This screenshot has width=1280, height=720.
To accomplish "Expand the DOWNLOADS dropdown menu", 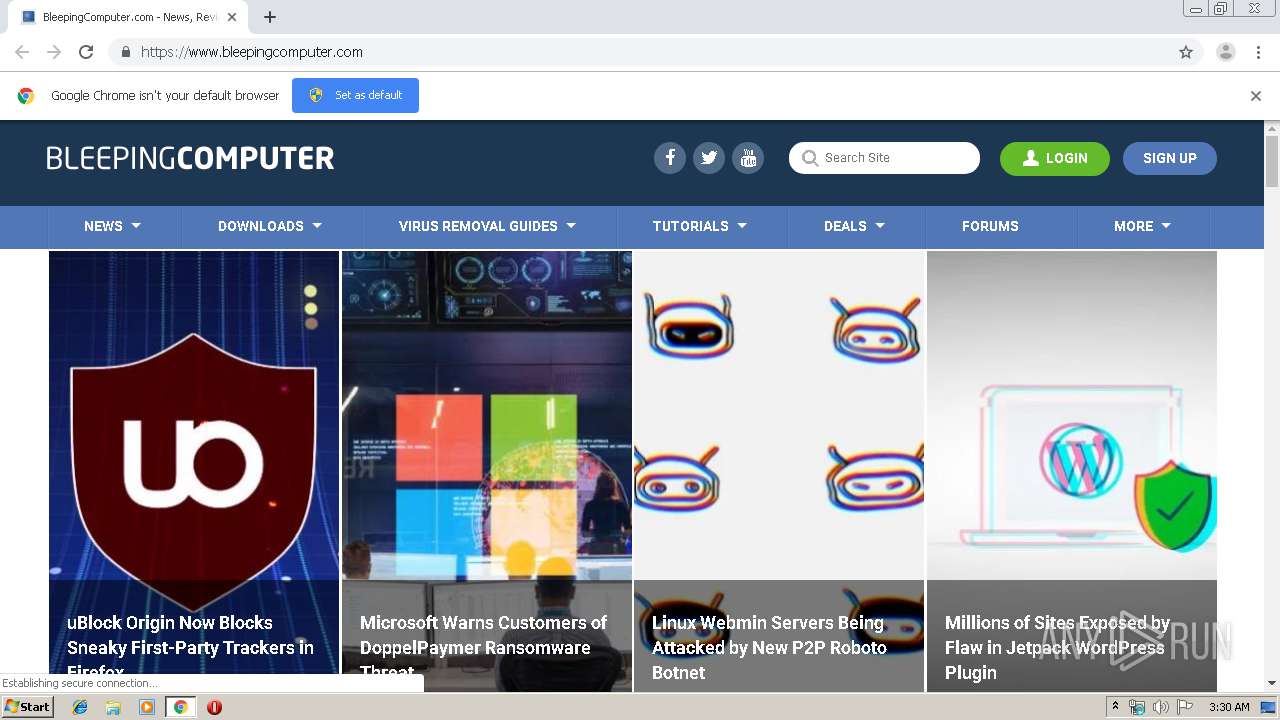I will 270,226.
